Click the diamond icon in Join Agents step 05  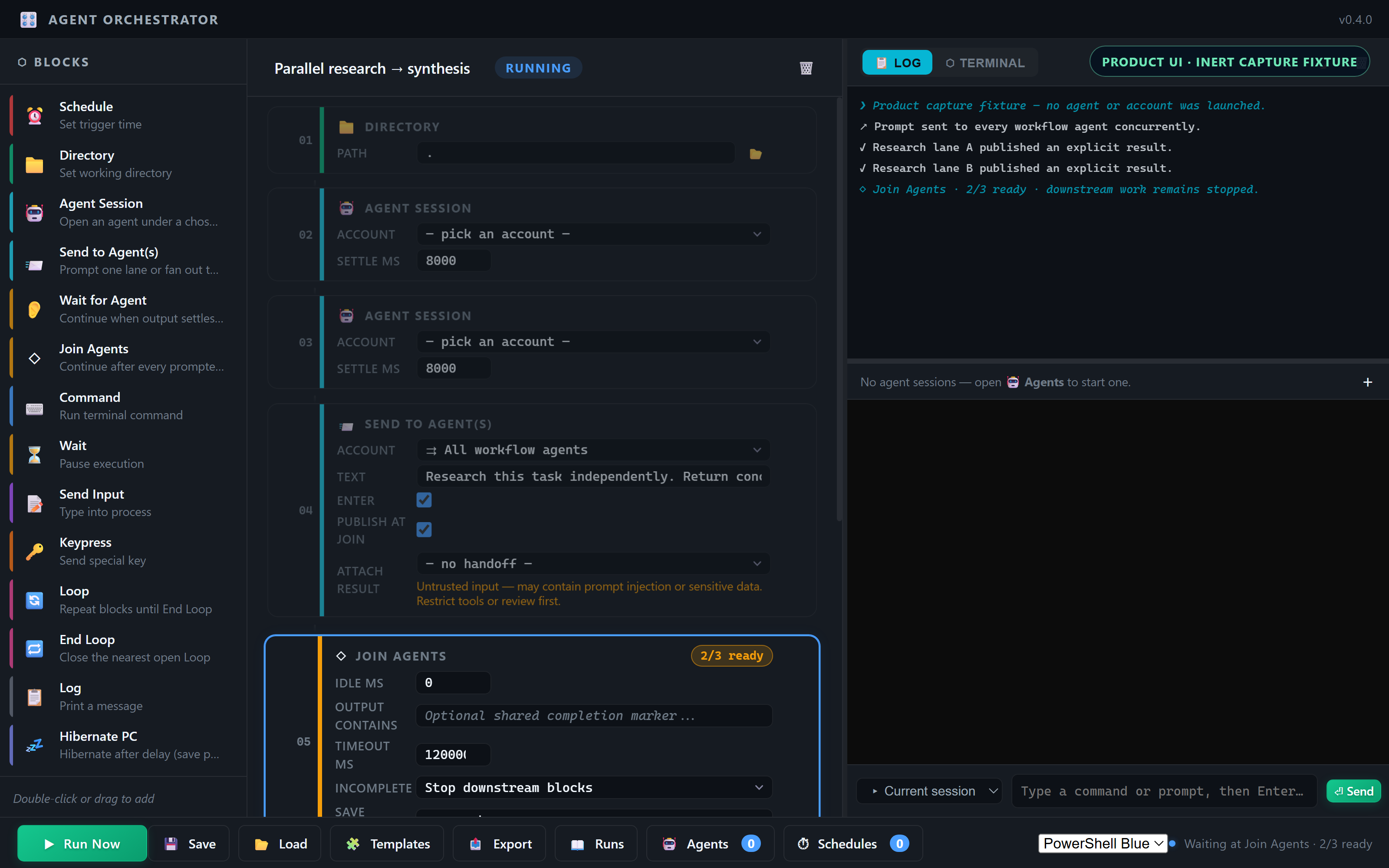tap(341, 656)
